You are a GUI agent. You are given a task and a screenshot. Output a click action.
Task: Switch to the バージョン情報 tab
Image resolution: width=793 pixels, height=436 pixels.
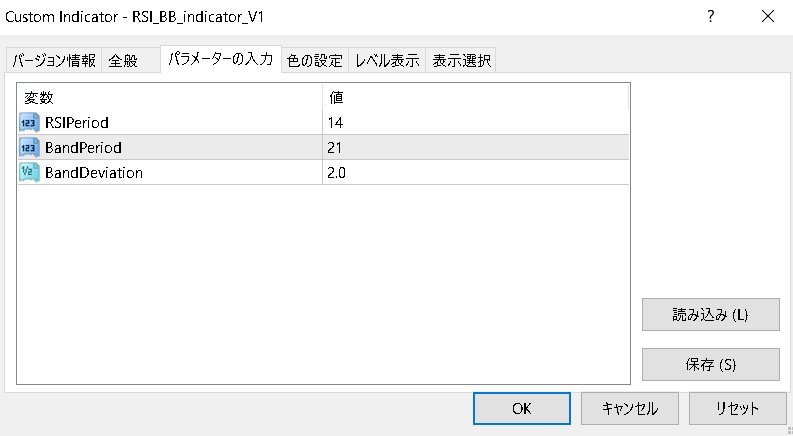(x=54, y=61)
